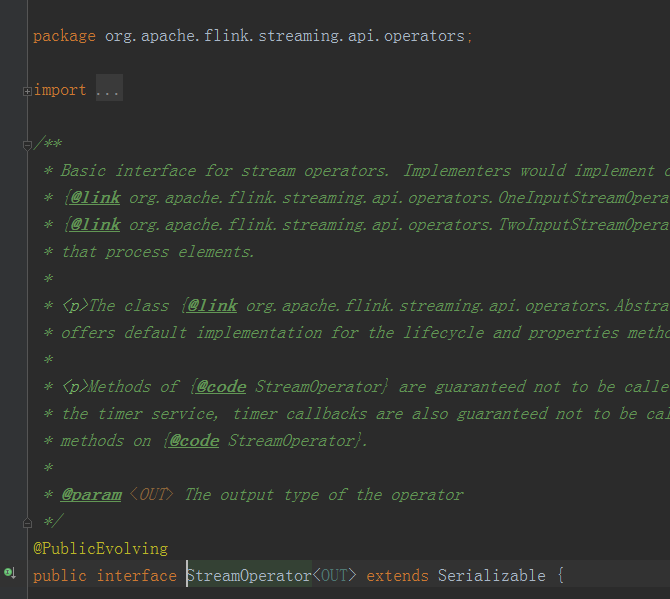
Task: Click the 'extends' keyword
Action: pos(397,575)
